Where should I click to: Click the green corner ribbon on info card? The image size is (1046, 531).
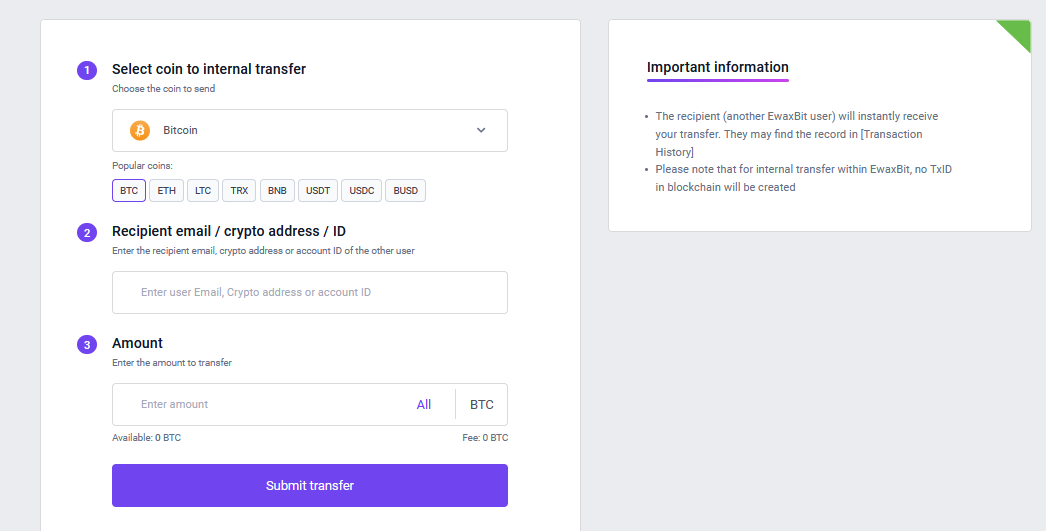[x=1019, y=32]
